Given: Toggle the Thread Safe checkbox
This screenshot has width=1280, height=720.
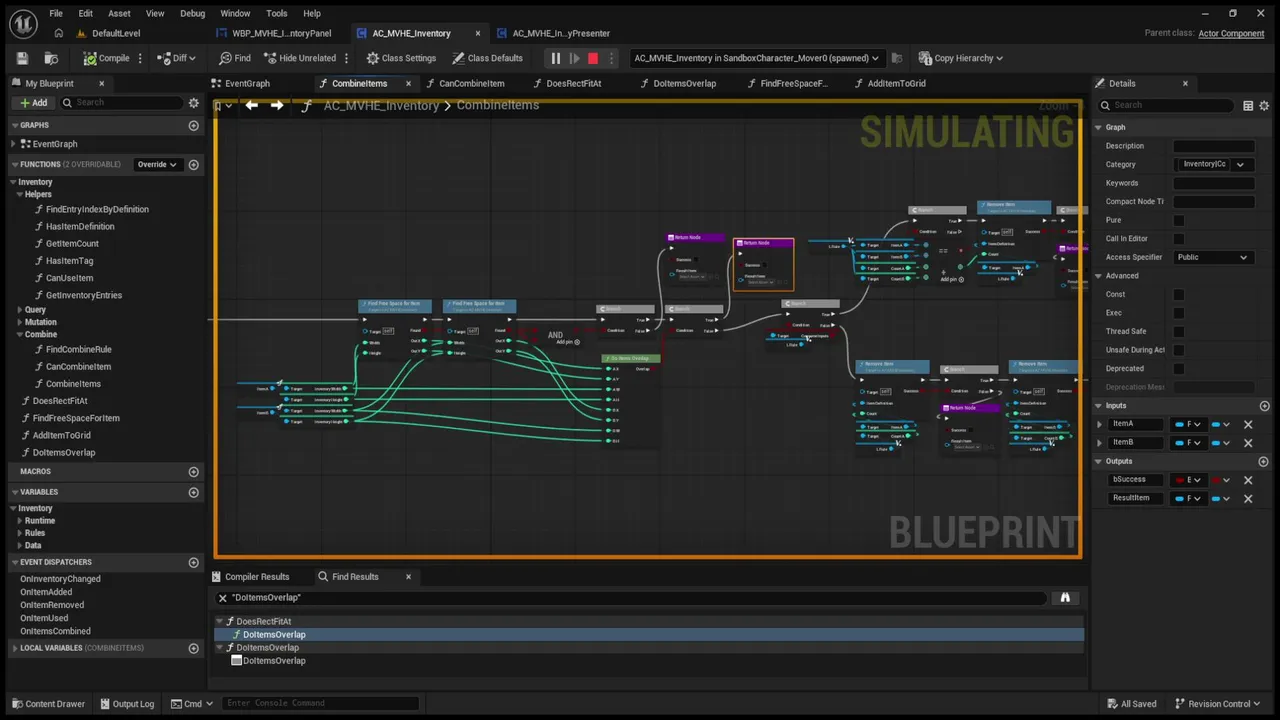Looking at the screenshot, I should coord(1178,331).
